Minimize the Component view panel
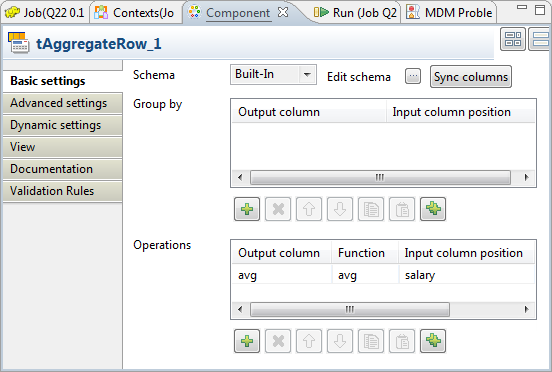The width and height of the screenshot is (552, 372). click(x=522, y=7)
